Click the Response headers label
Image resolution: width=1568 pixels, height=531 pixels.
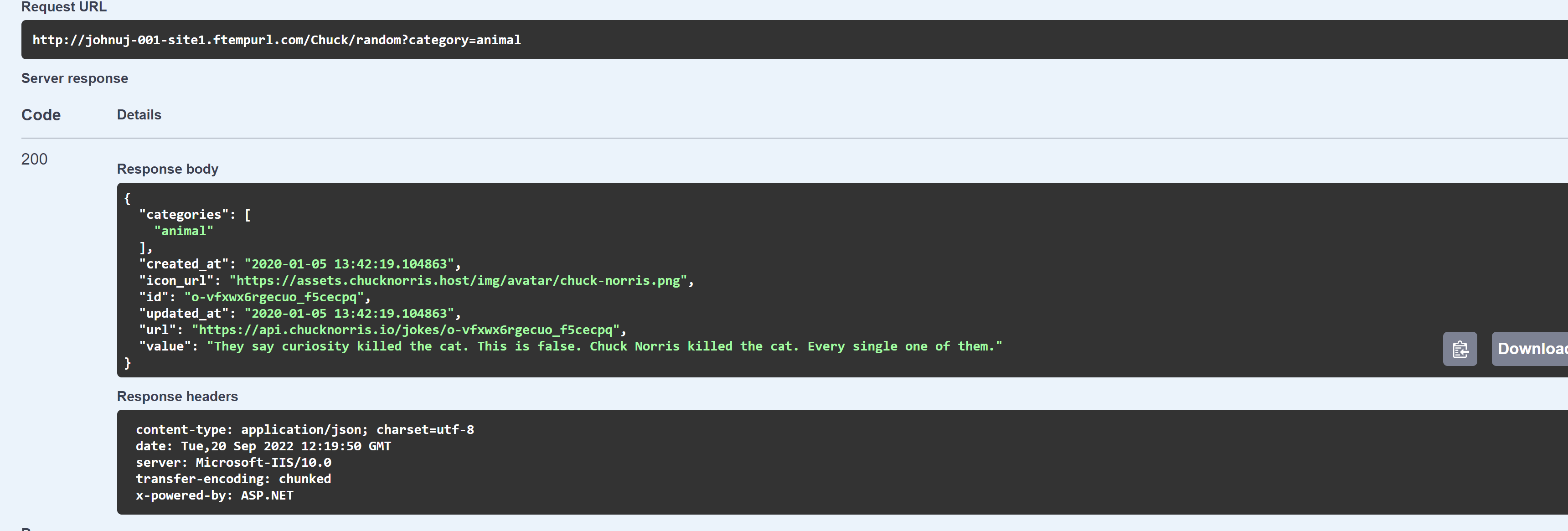(x=177, y=397)
